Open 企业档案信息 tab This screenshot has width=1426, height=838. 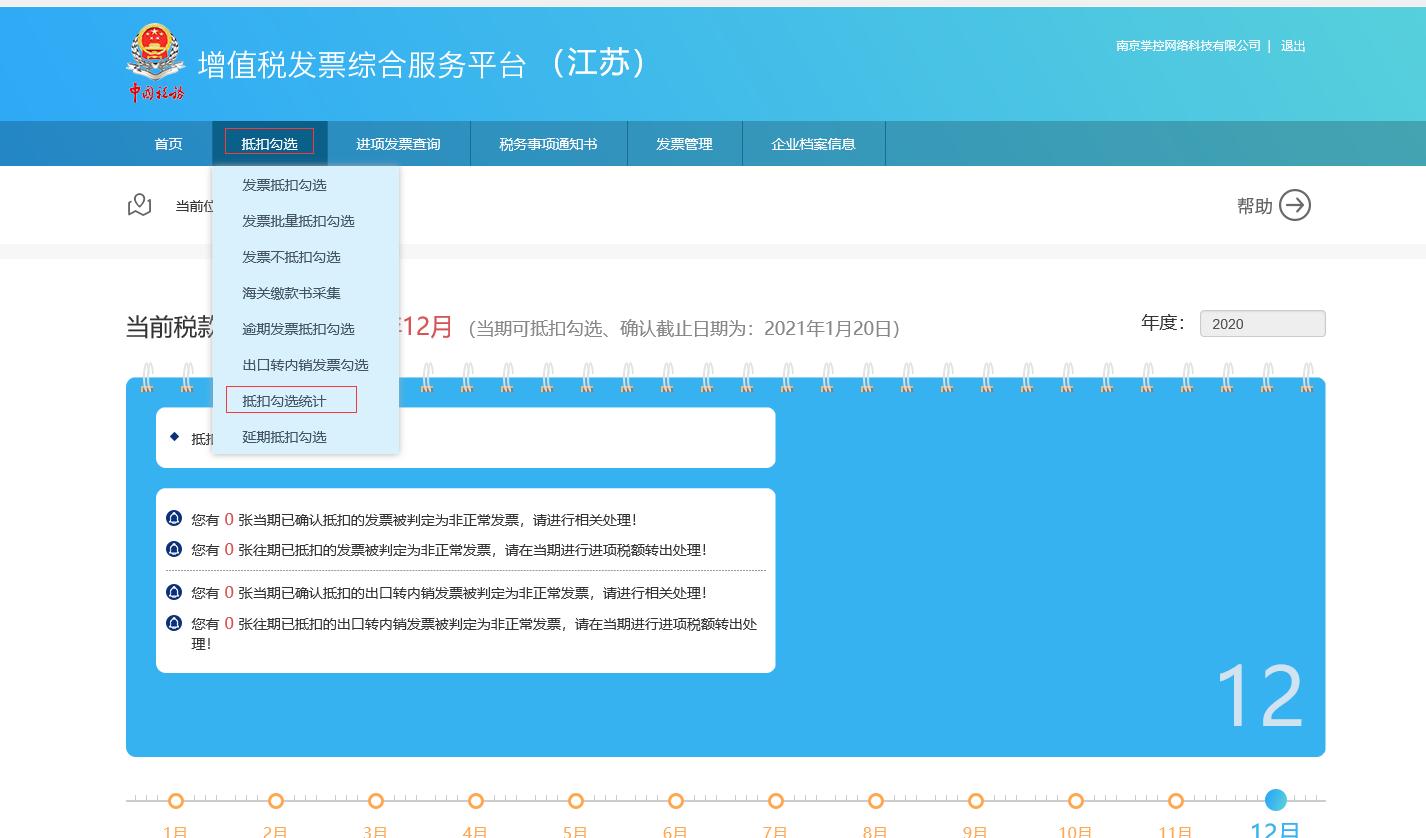(x=813, y=144)
